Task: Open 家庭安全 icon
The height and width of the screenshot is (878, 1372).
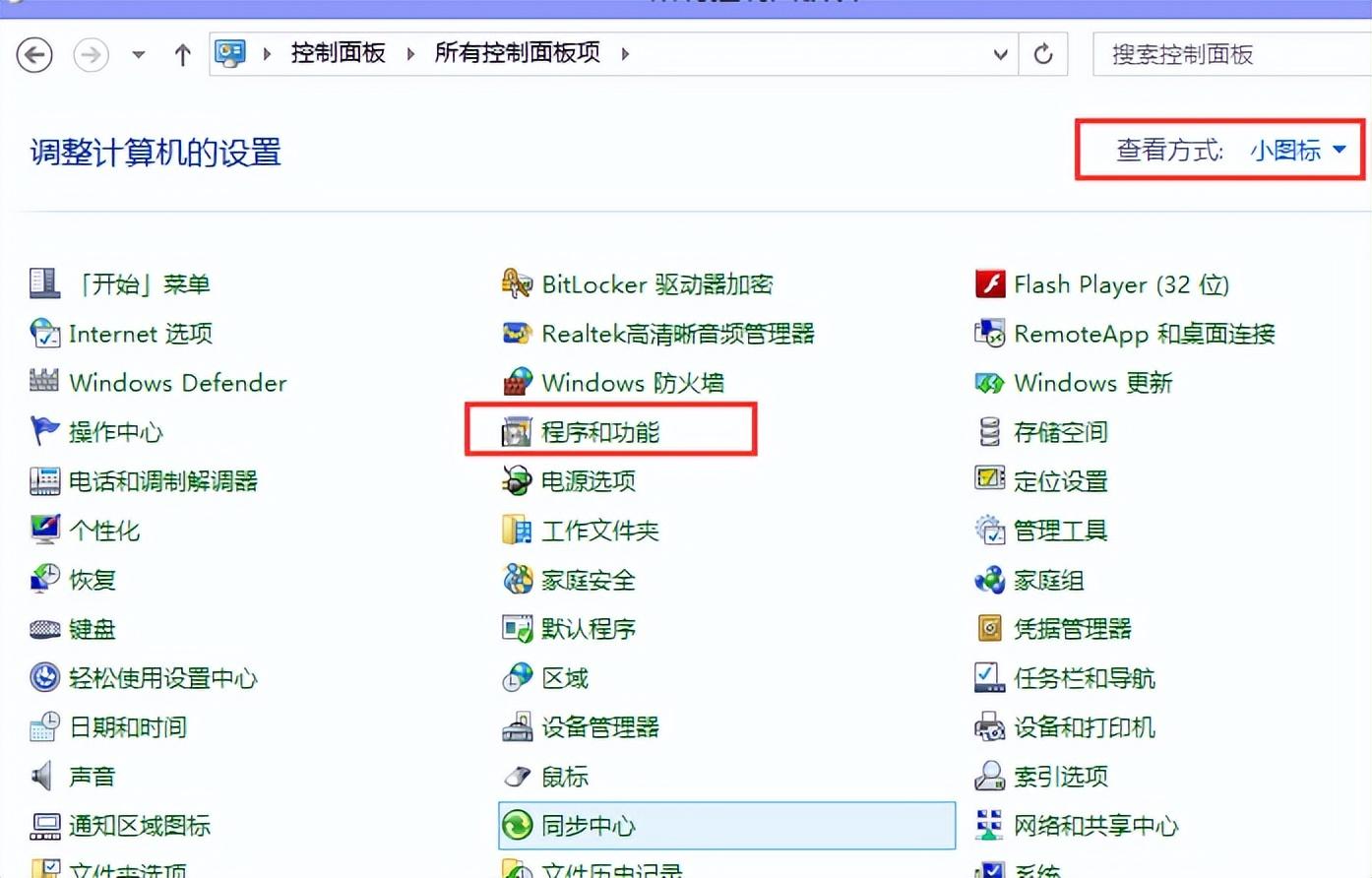Action: pyautogui.click(x=517, y=579)
